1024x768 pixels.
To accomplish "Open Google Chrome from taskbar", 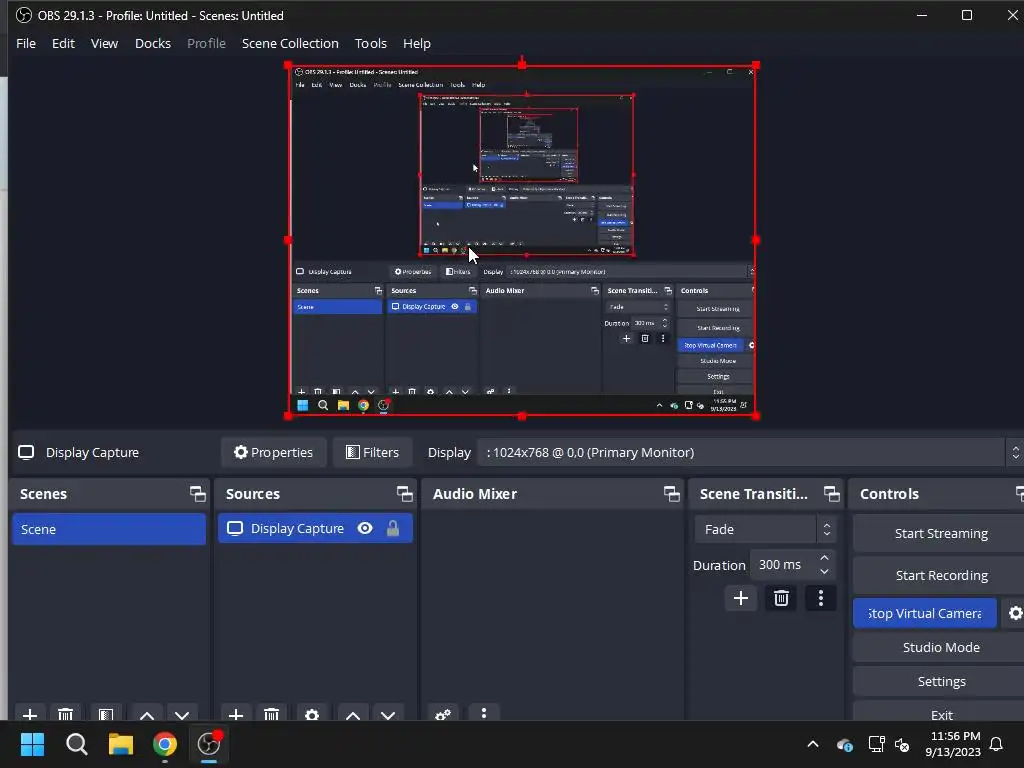I will point(165,744).
